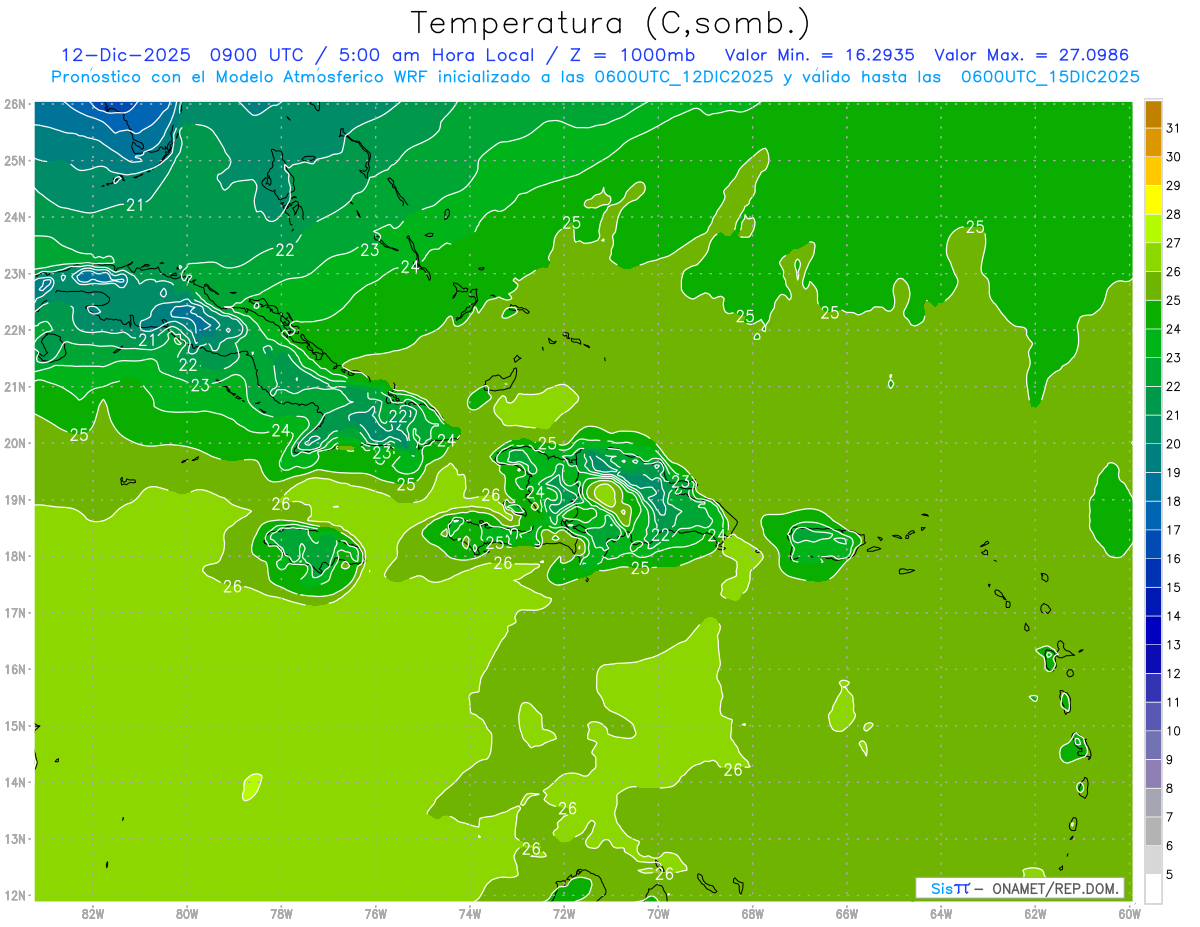Click the '60W' longitude axis label
The image size is (1200, 927).
tap(1129, 913)
